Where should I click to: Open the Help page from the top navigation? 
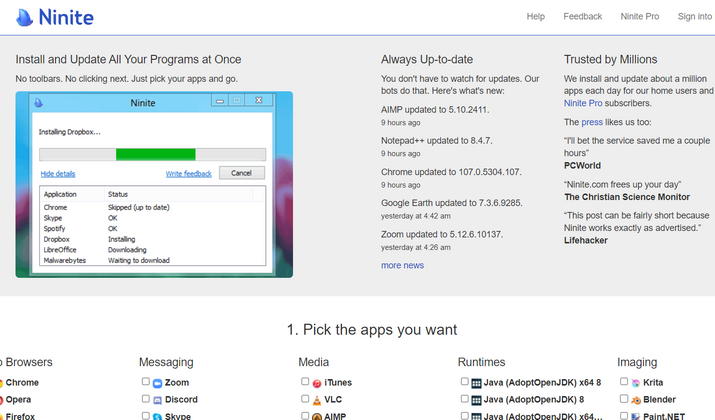coord(535,16)
